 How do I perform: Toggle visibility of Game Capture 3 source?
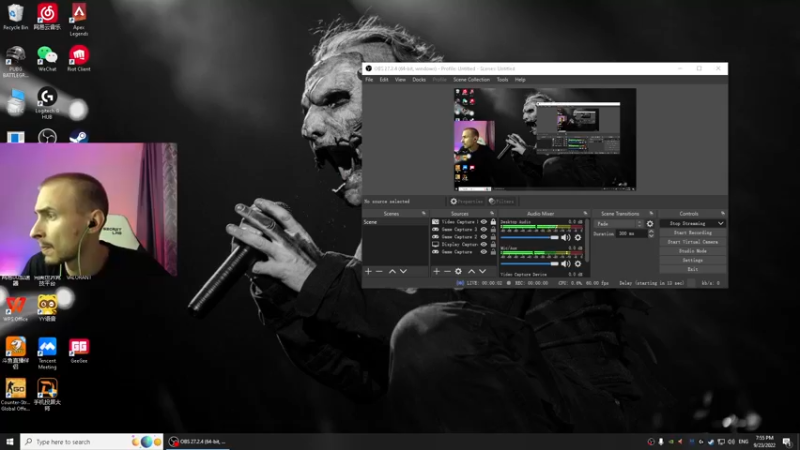tap(484, 230)
